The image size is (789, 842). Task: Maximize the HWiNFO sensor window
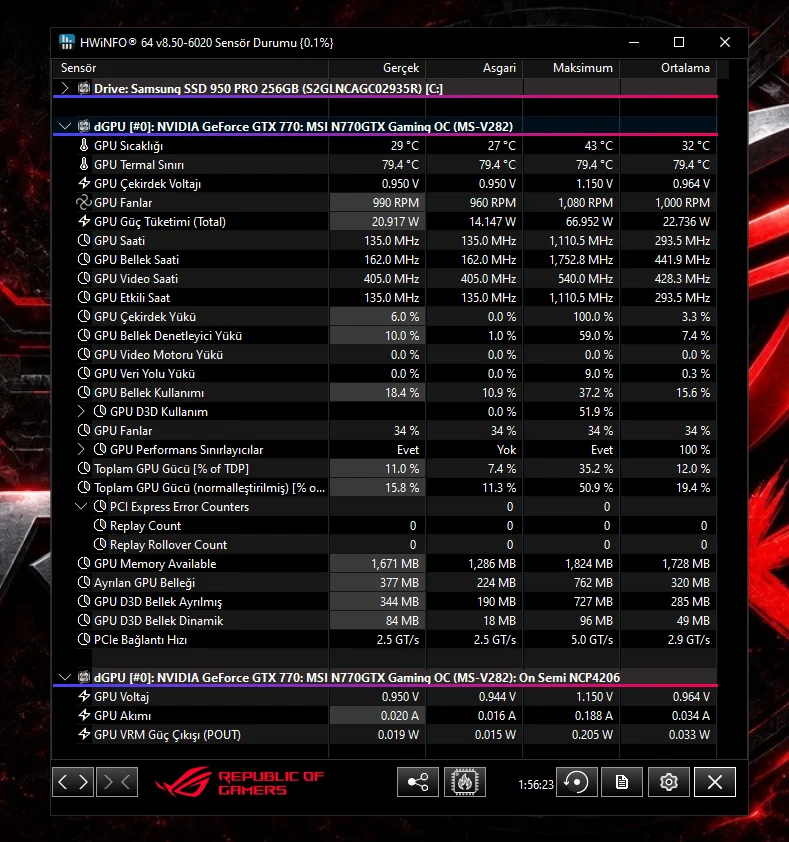pyautogui.click(x=679, y=42)
